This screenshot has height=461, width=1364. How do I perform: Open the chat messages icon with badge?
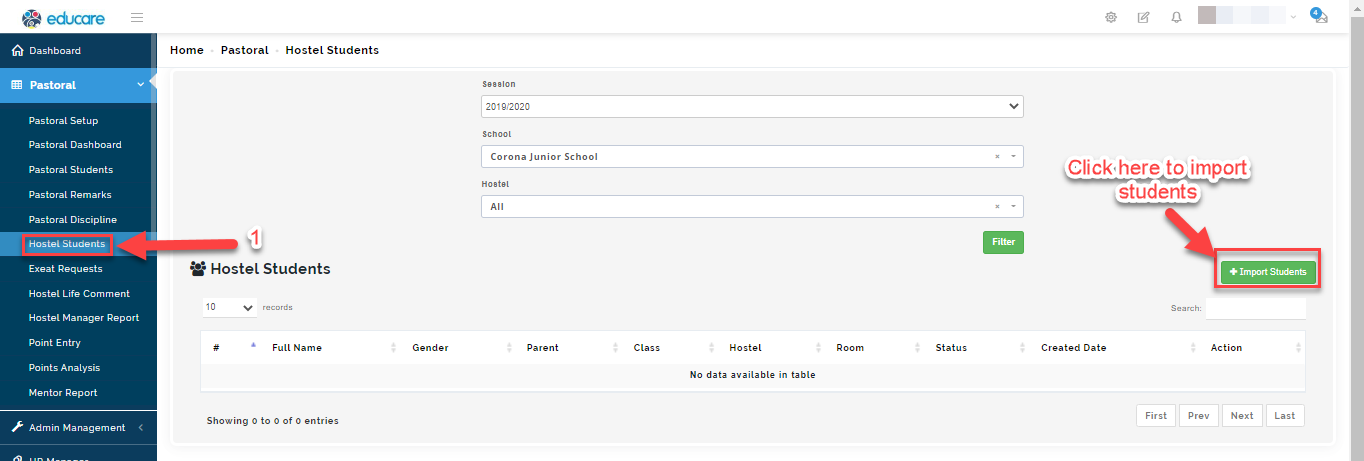click(x=1318, y=15)
